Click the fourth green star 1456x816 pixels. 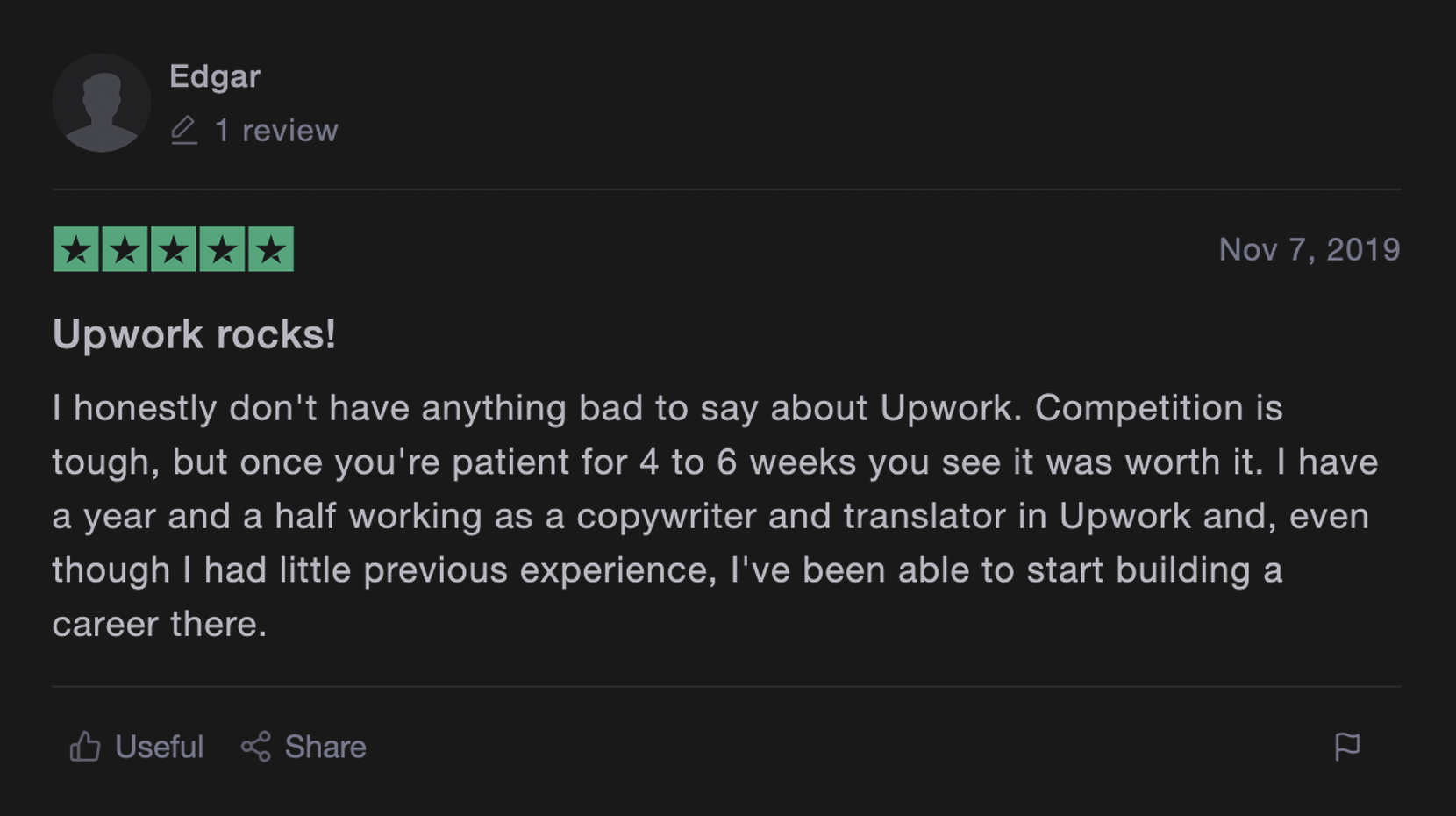pos(222,249)
